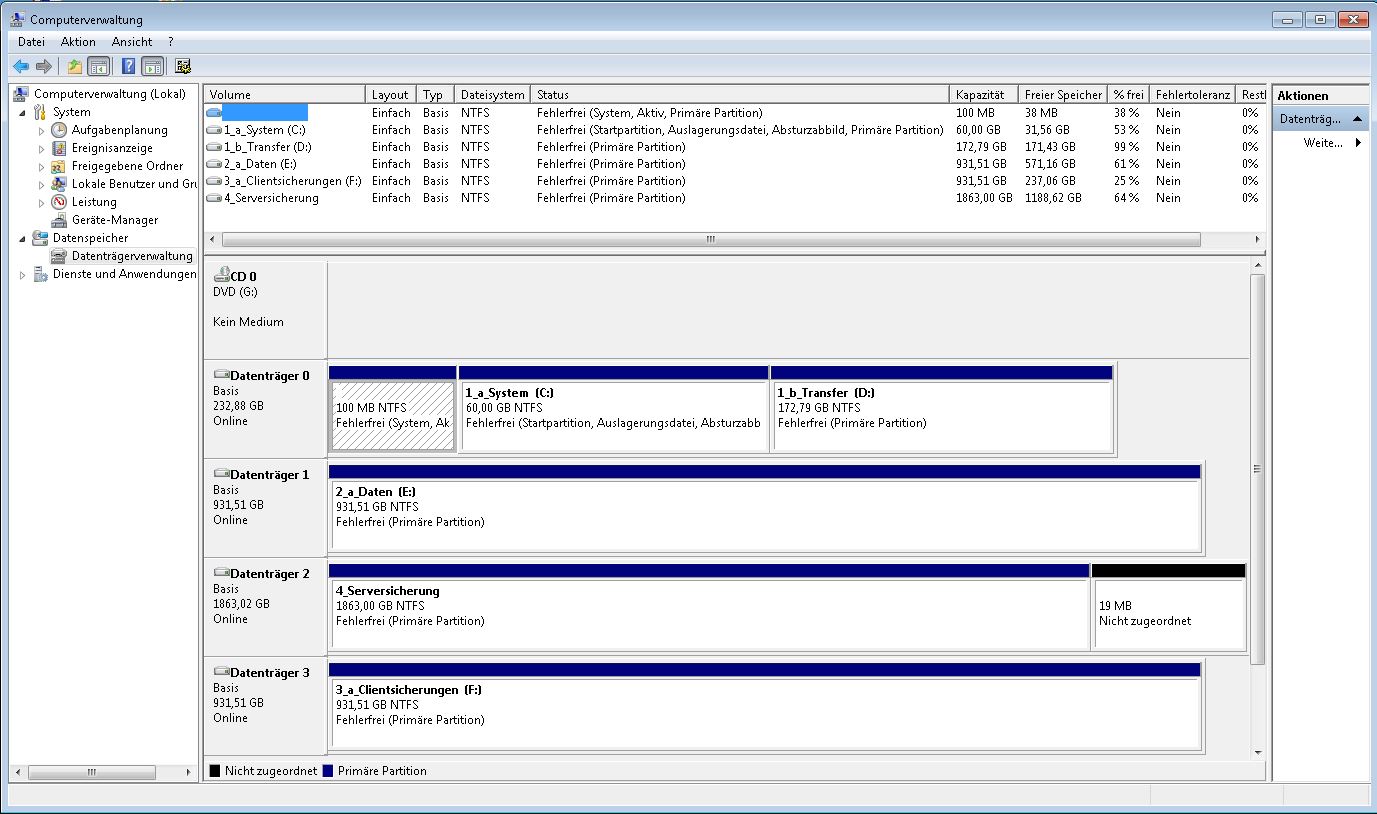The width and height of the screenshot is (1377, 814).
Task: Collapse the Datenträgerverwaltung actions section arrow
Action: (1357, 119)
